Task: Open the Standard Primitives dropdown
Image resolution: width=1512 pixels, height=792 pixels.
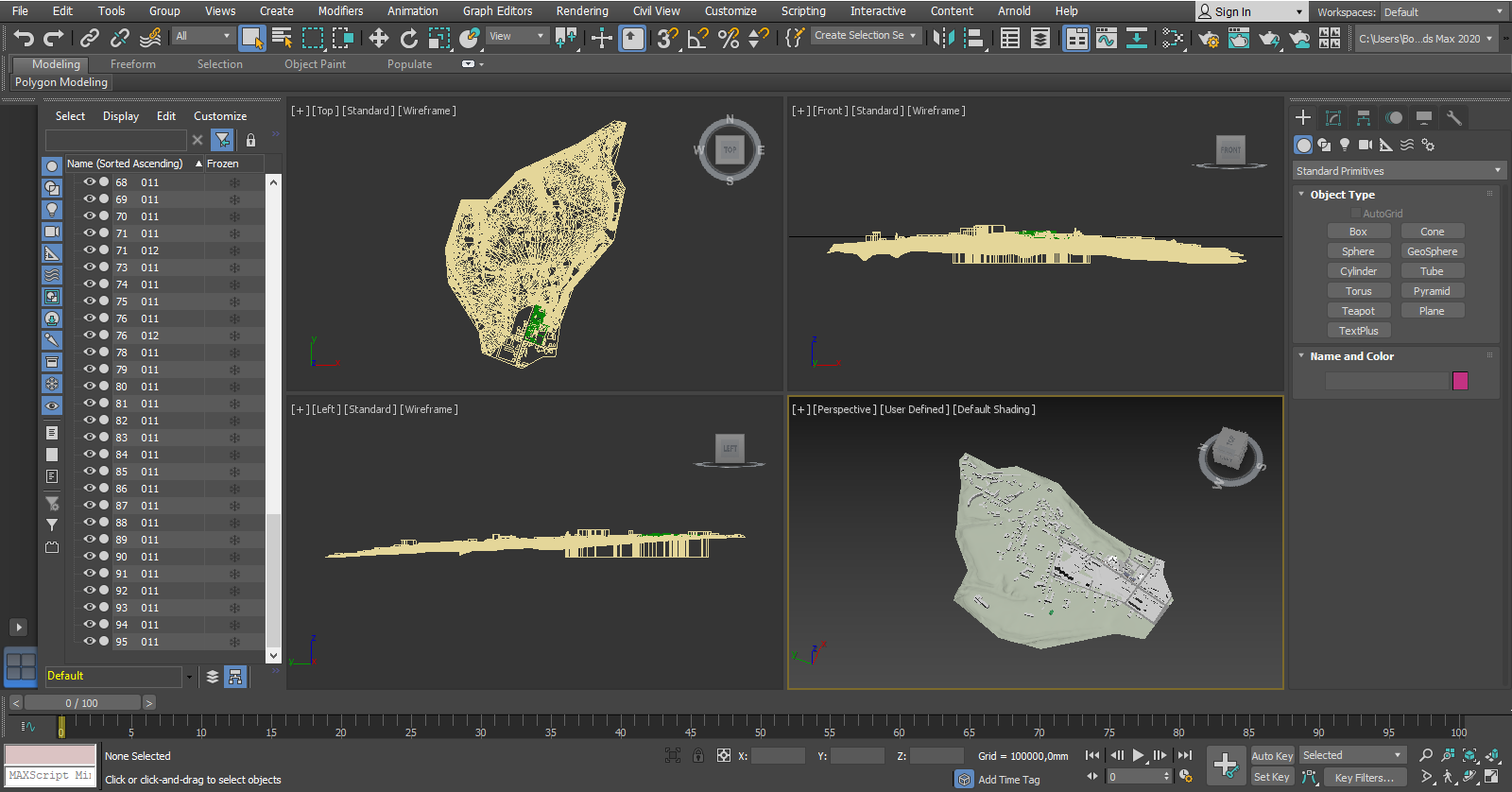Action: 1398,171
